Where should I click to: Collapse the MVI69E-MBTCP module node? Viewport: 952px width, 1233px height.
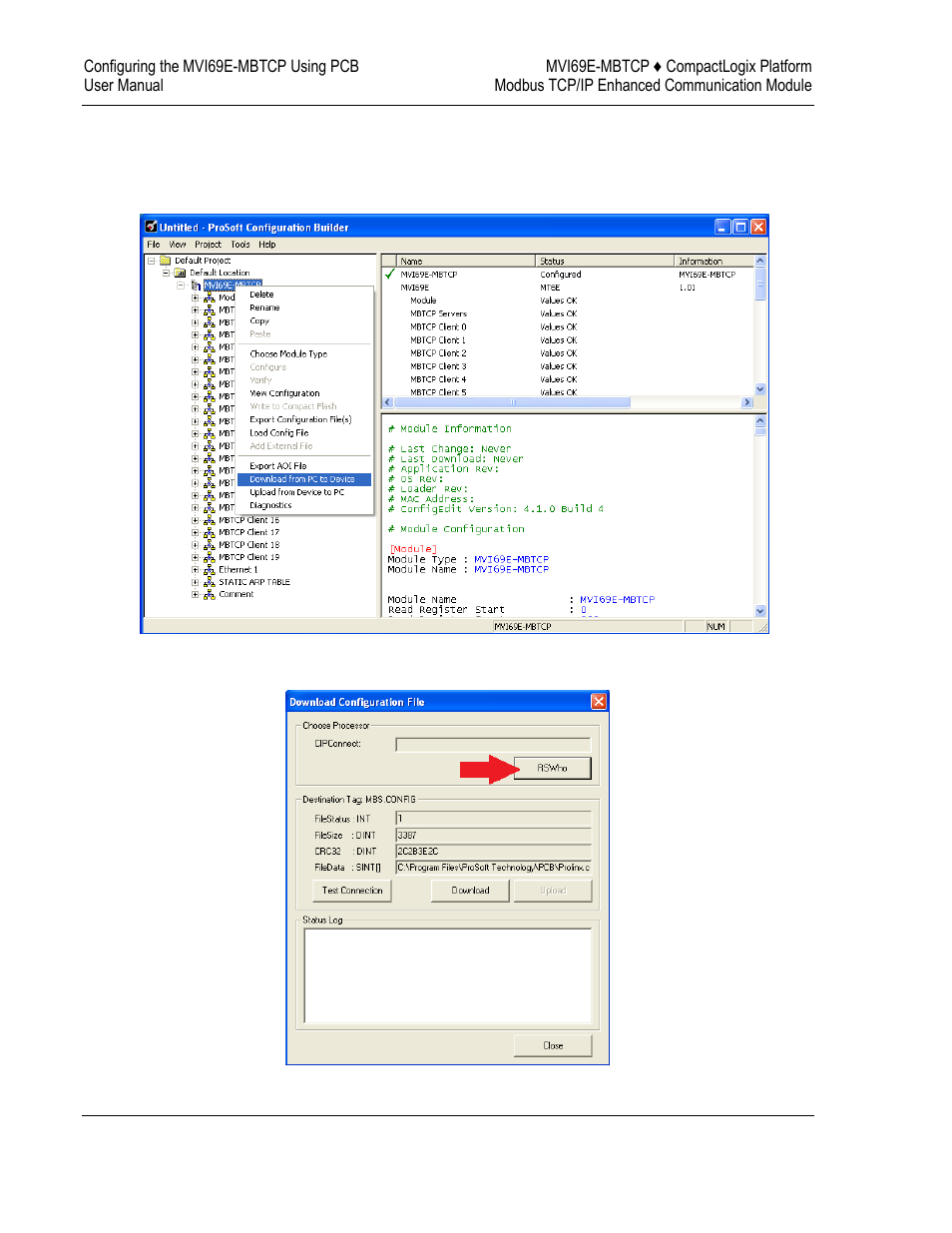(x=181, y=286)
